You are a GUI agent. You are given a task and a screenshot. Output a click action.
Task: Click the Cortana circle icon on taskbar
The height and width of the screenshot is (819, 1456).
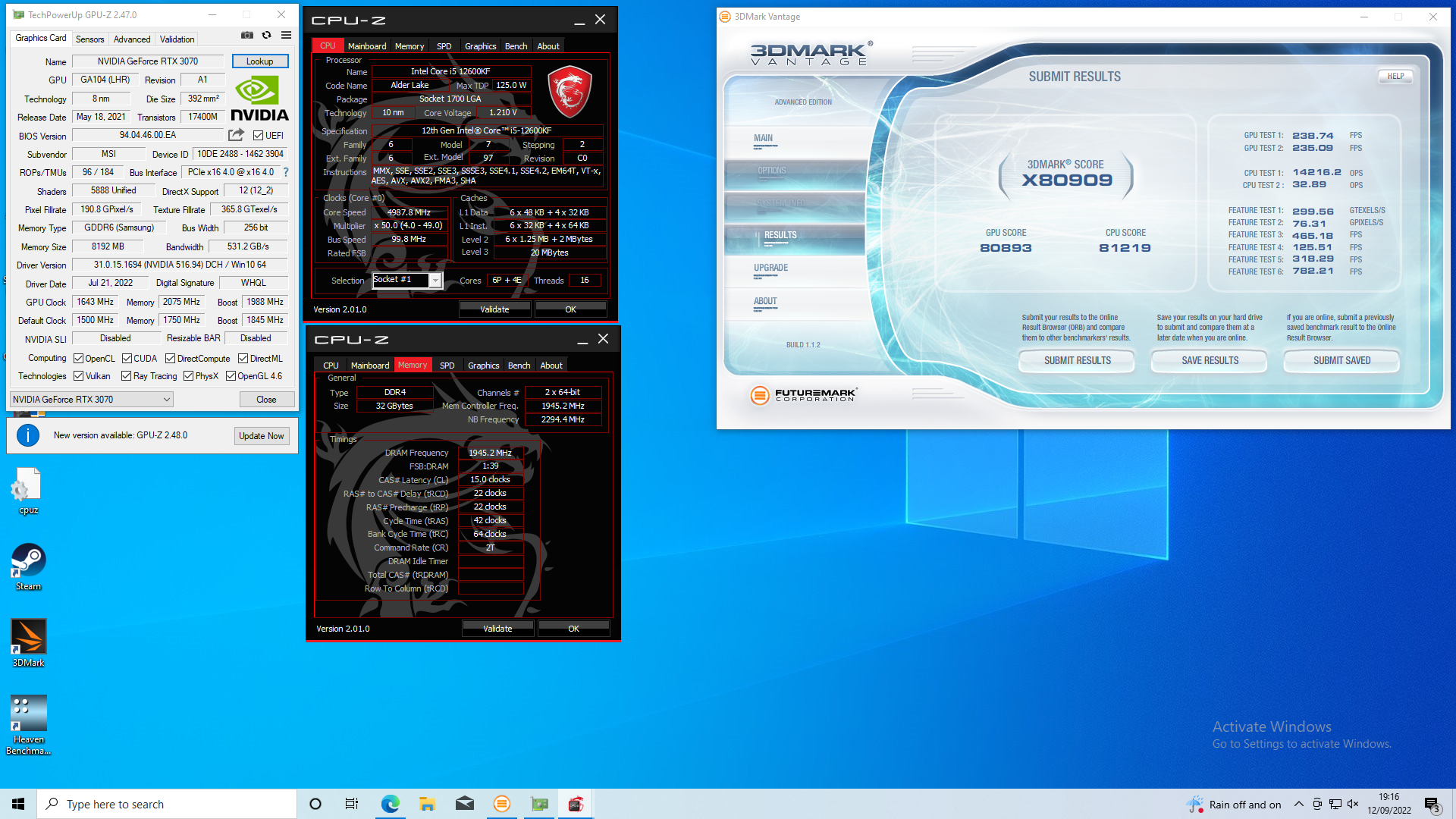(x=315, y=804)
